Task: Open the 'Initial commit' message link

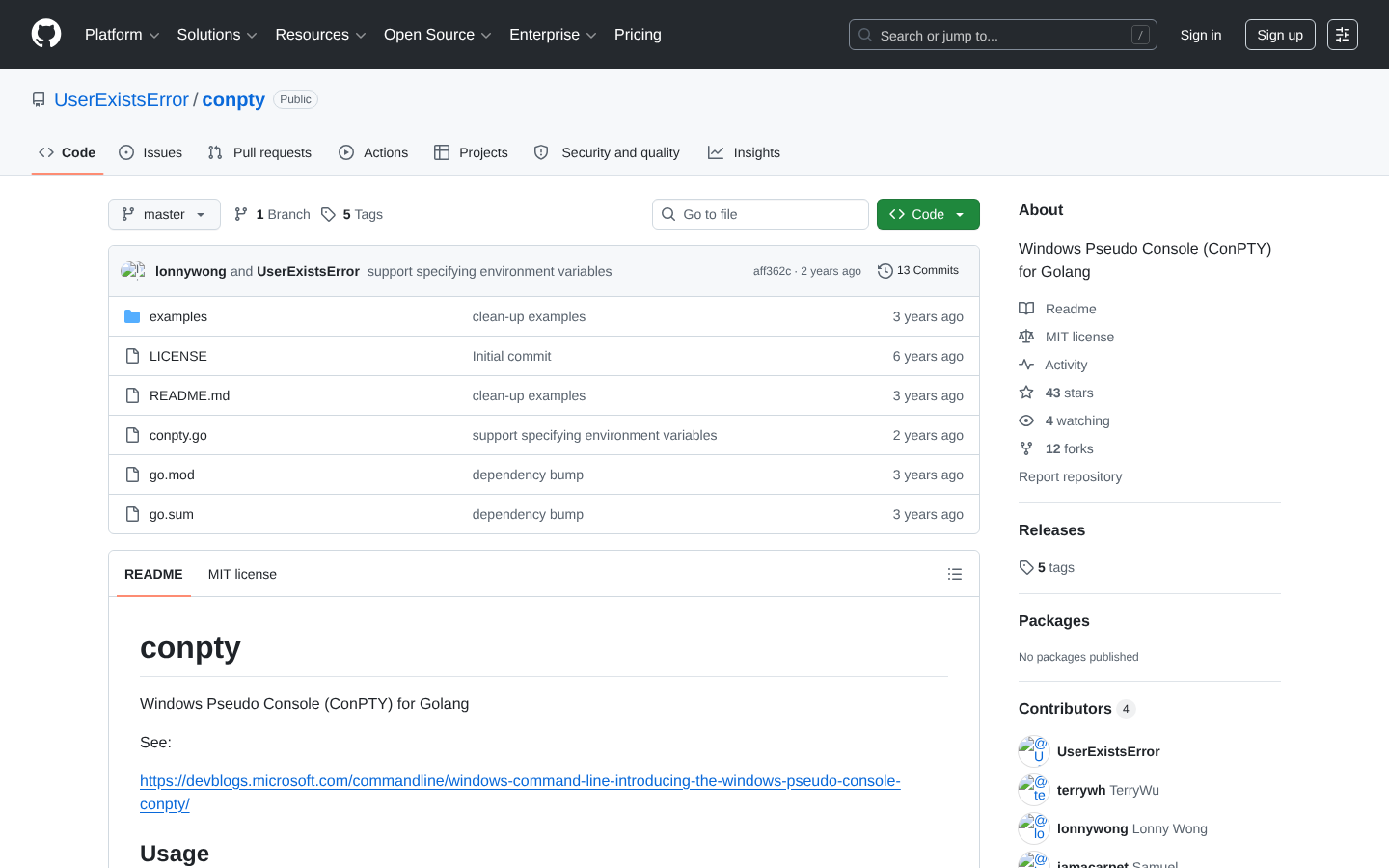Action: pos(511,356)
